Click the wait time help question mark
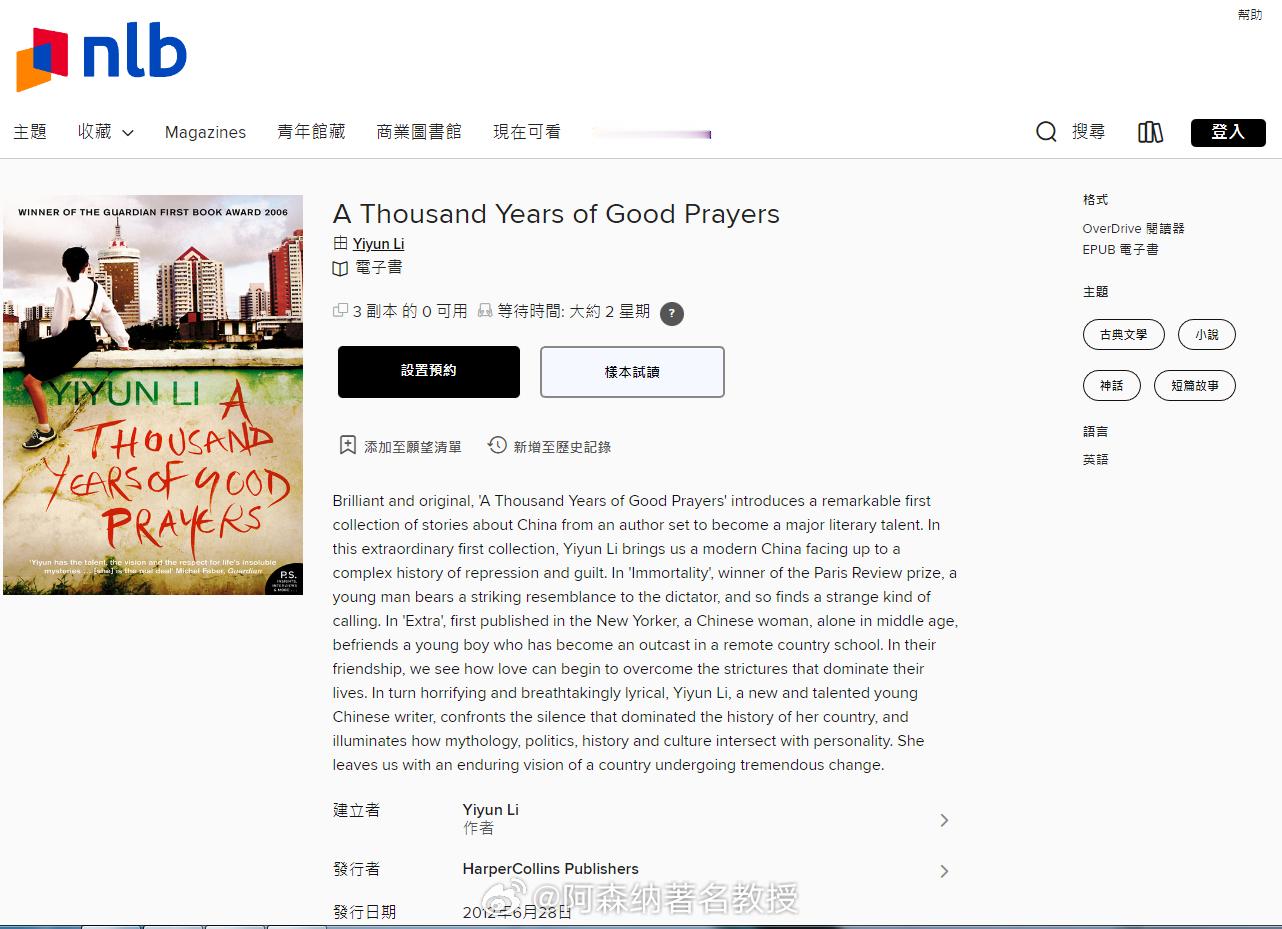This screenshot has height=929, width=1282. tap(672, 313)
